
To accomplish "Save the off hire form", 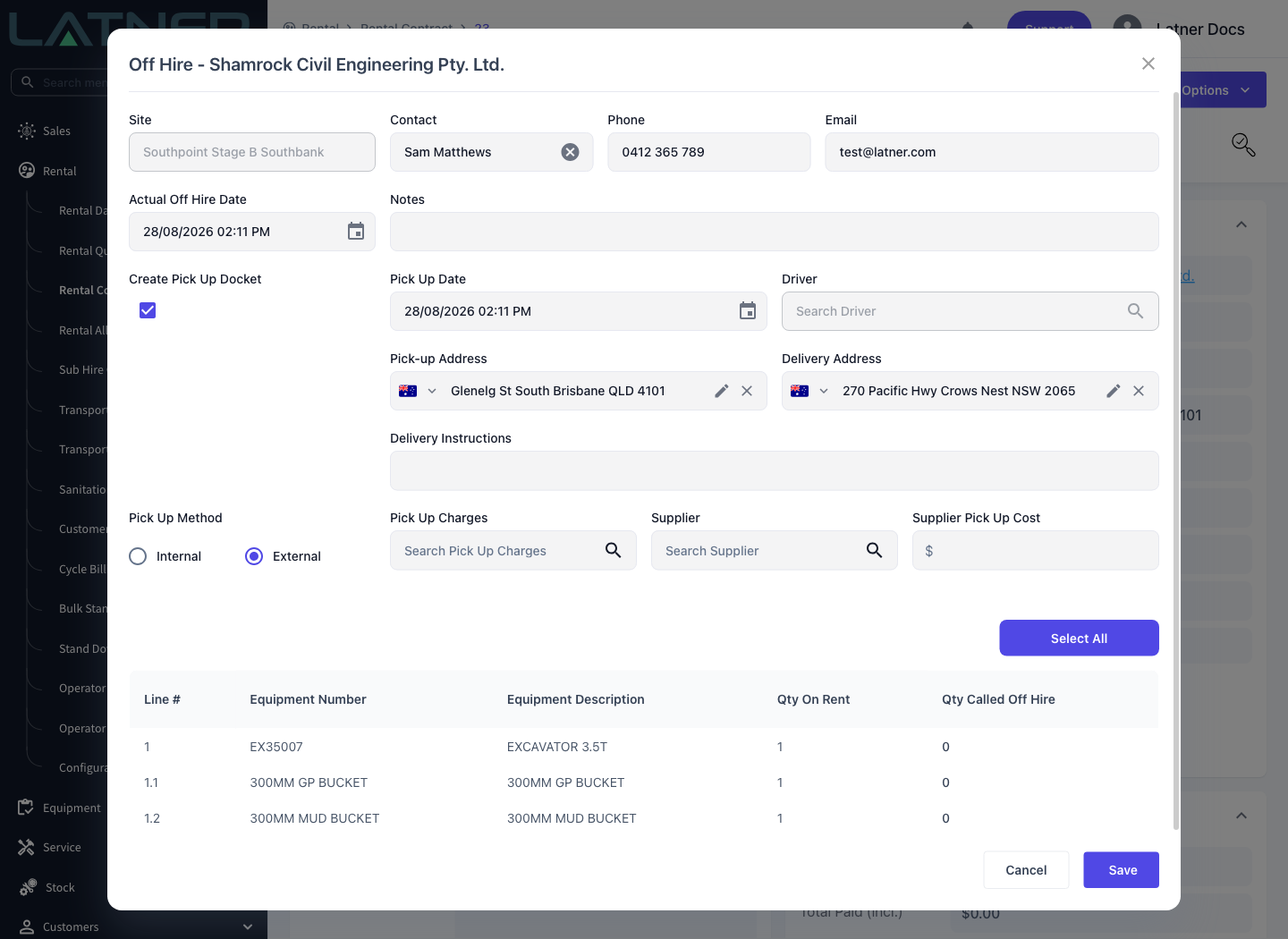I will [x=1122, y=870].
